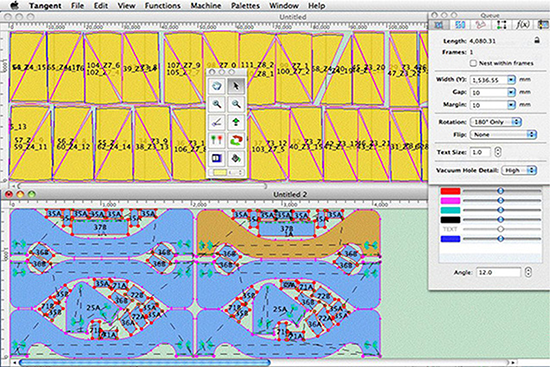Viewport: 550px width, 367px height.
Task: Select the measure angle tool icon
Action: [x=217, y=122]
